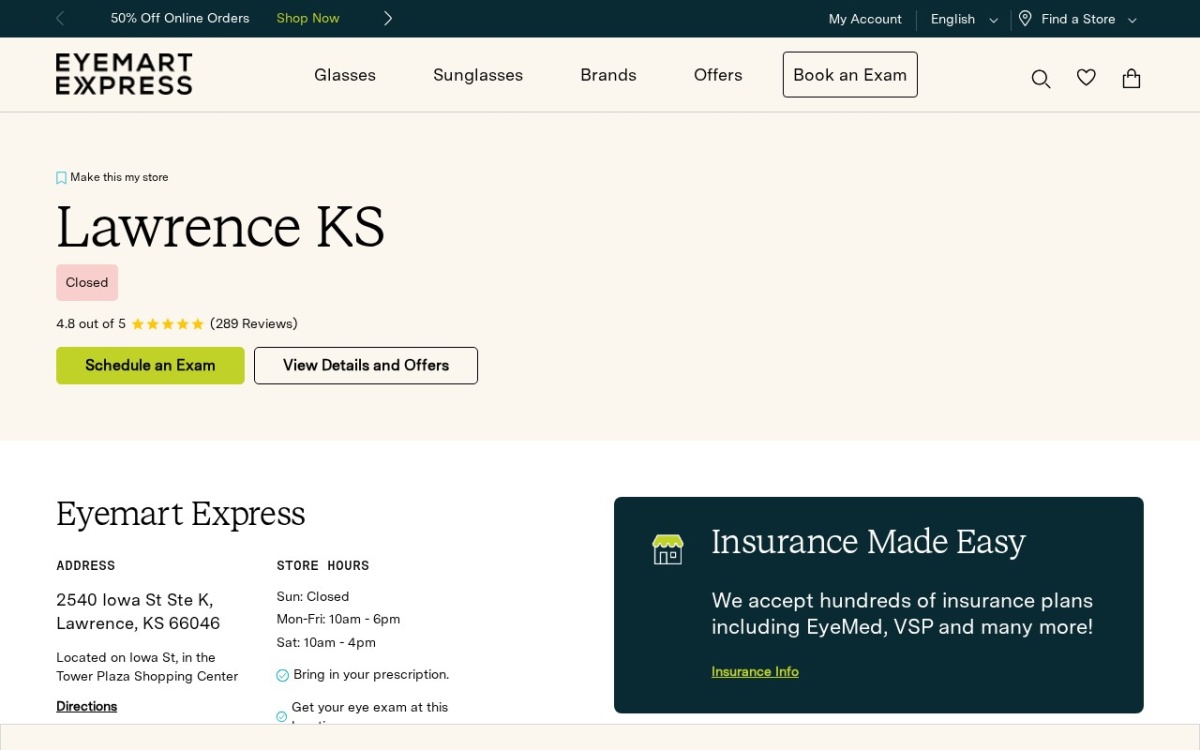Open the shopping bag icon
Screen dimensions: 1200x750
1131,78
